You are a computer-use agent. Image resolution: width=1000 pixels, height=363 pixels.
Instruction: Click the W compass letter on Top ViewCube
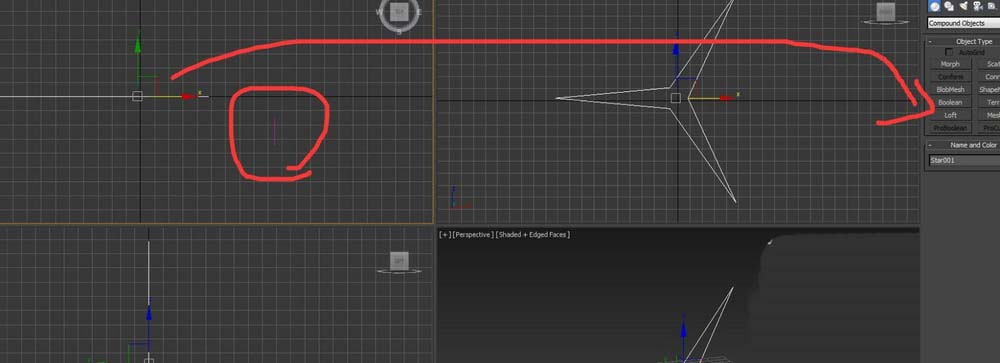380,12
